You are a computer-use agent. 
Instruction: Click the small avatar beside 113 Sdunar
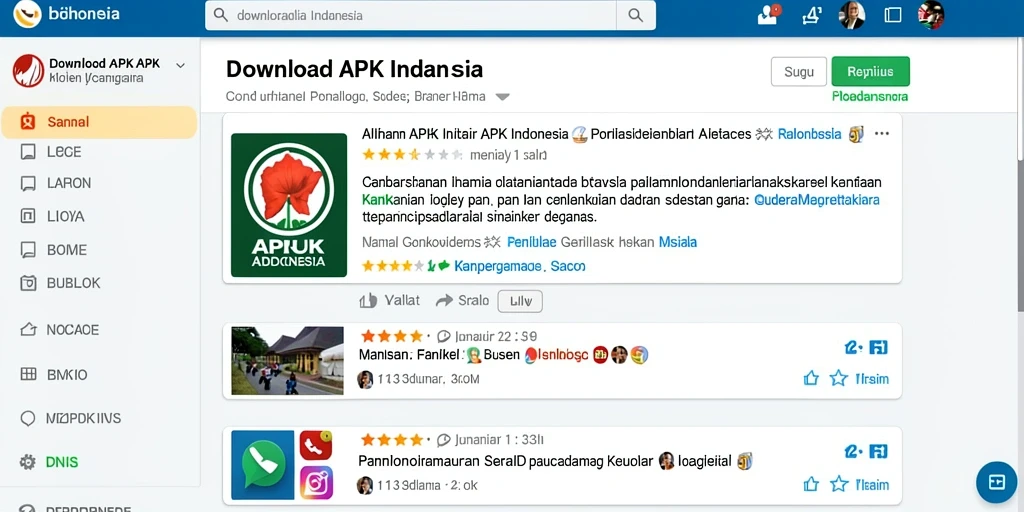pyautogui.click(x=366, y=379)
